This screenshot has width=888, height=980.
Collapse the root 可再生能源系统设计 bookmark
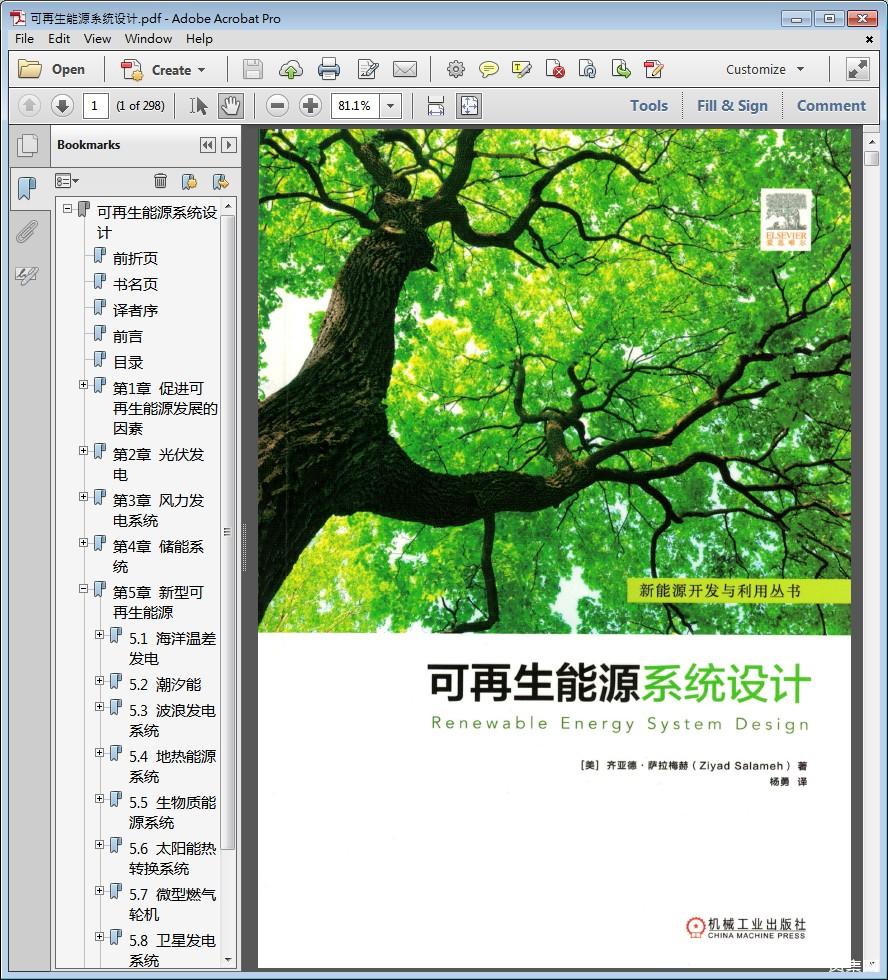tap(67, 209)
